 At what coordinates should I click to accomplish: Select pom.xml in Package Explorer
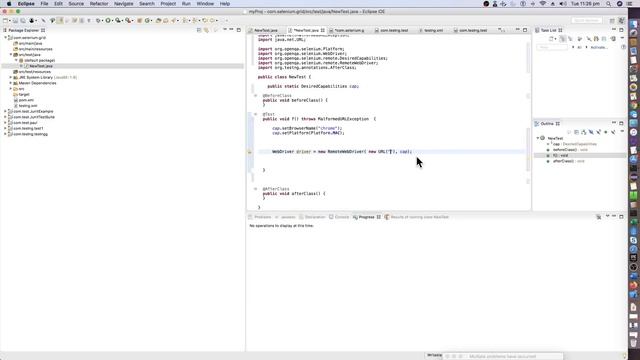click(26, 100)
